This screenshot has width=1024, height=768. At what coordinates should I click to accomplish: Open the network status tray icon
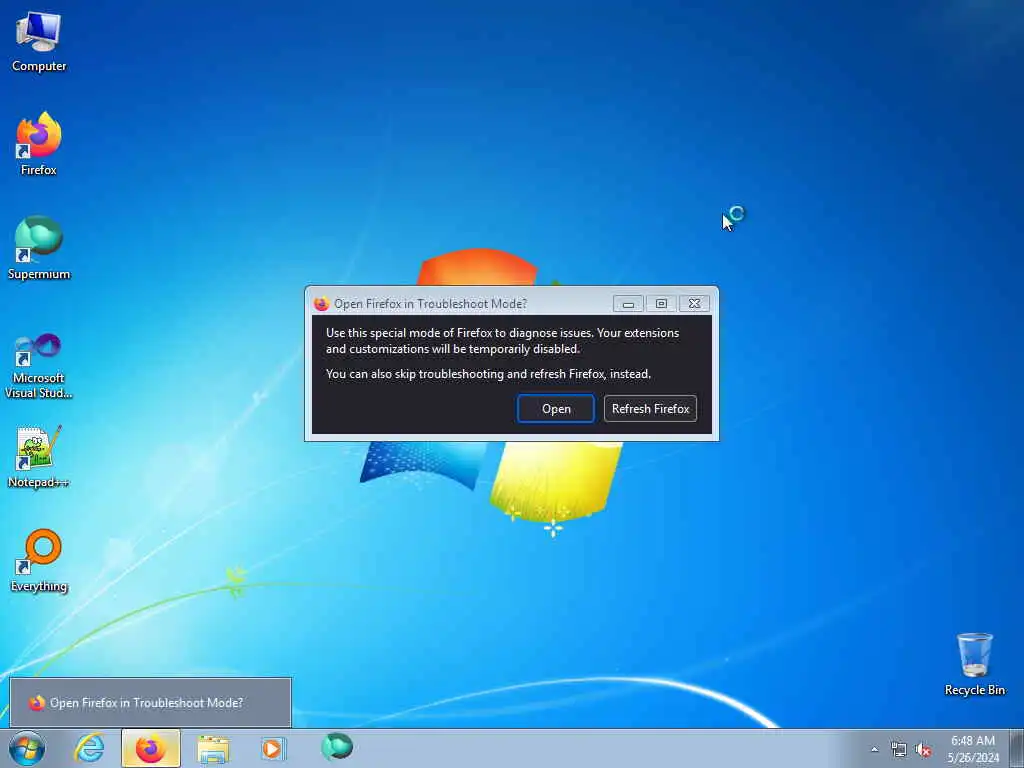[899, 750]
